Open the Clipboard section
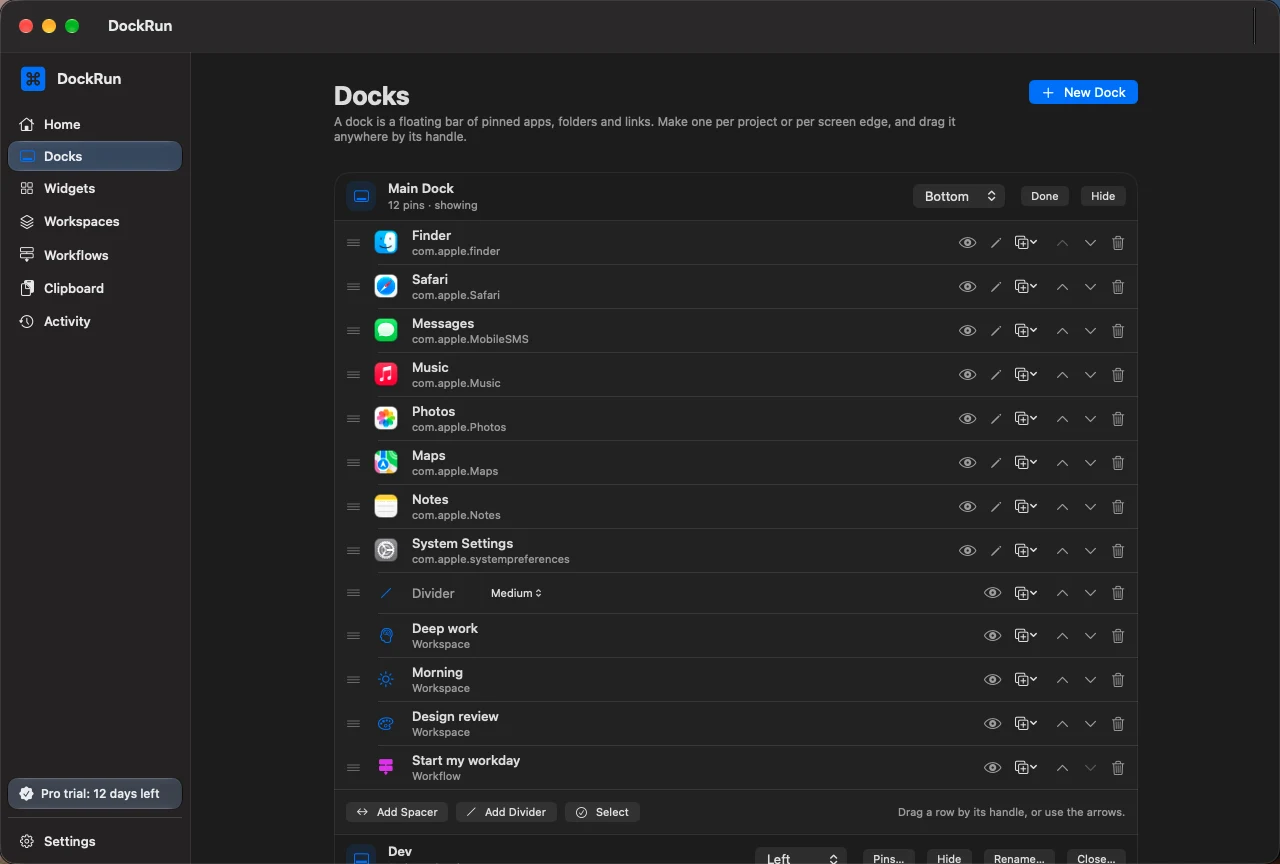The height and width of the screenshot is (864, 1280). (95, 288)
